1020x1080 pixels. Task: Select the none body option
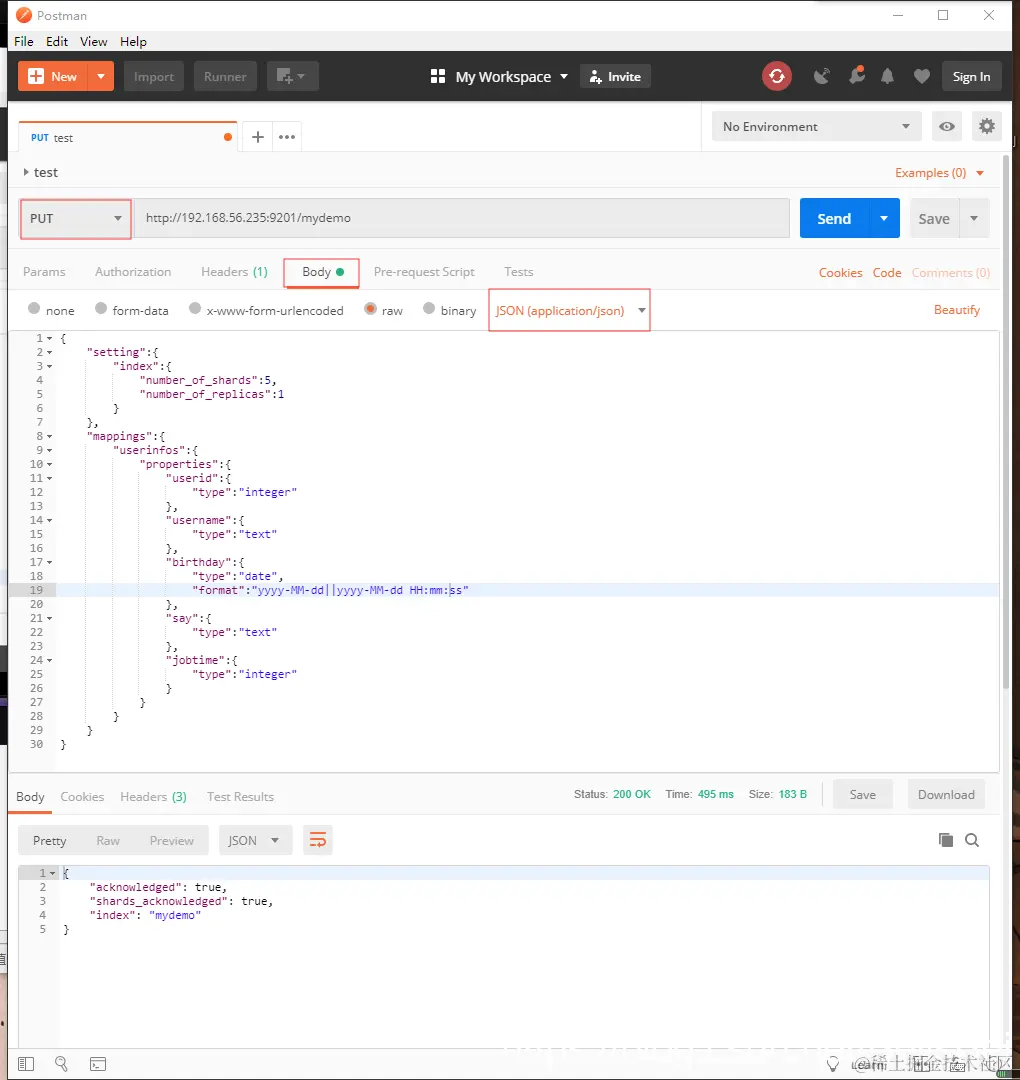click(x=34, y=309)
